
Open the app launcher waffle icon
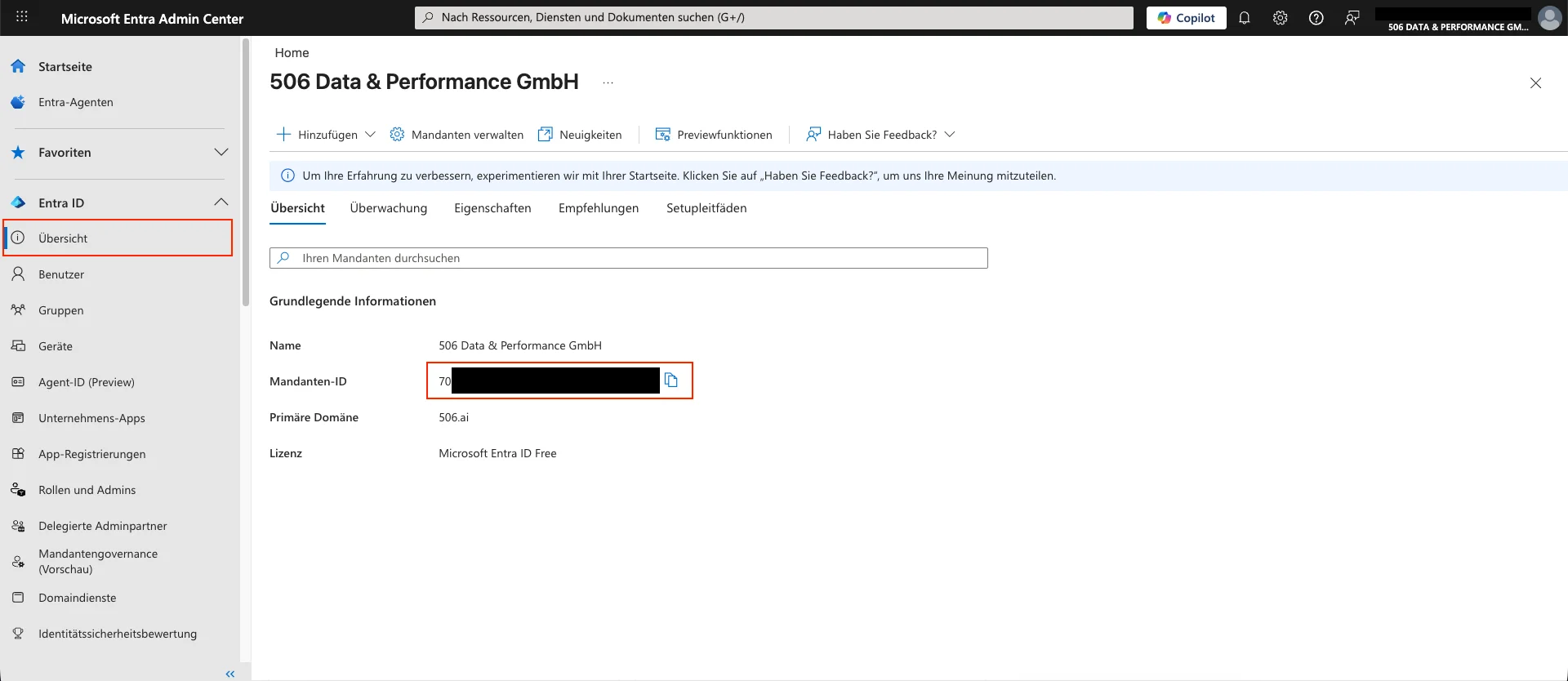tap(22, 17)
